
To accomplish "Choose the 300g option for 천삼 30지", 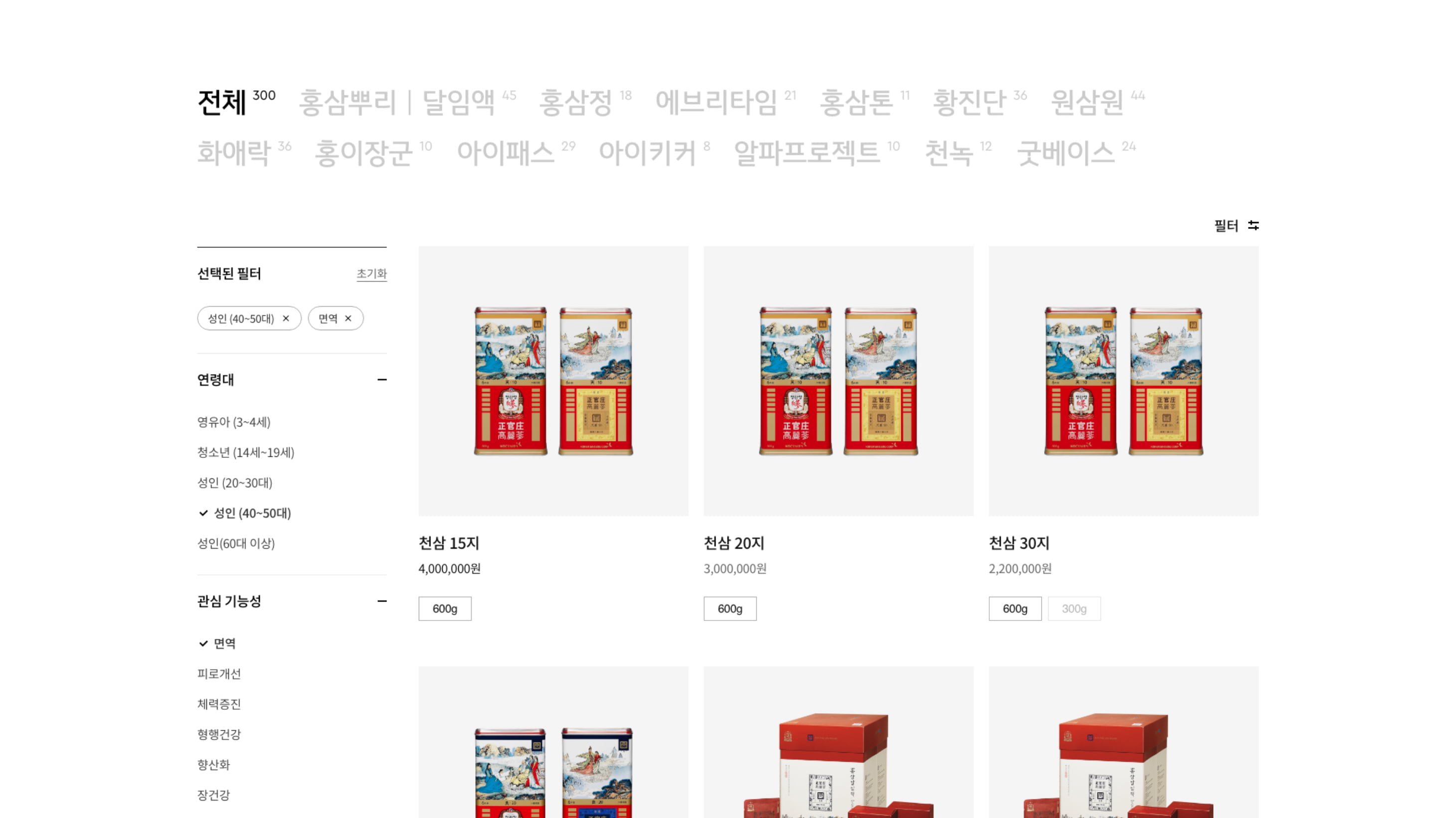I will click(x=1074, y=609).
